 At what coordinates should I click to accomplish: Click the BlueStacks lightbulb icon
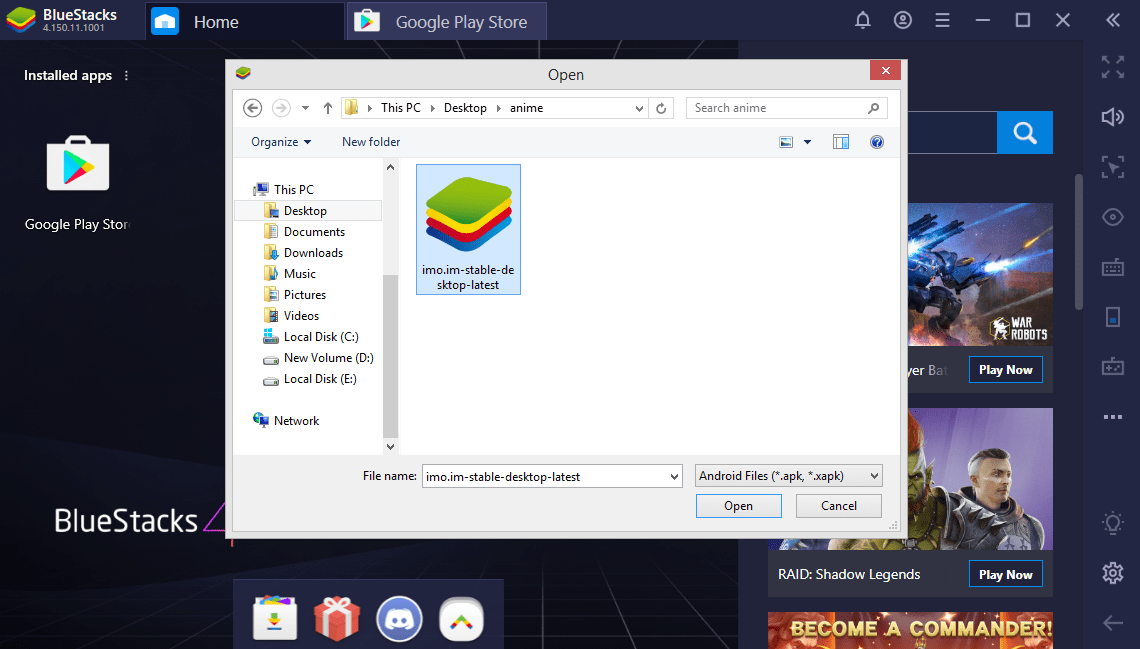1112,523
